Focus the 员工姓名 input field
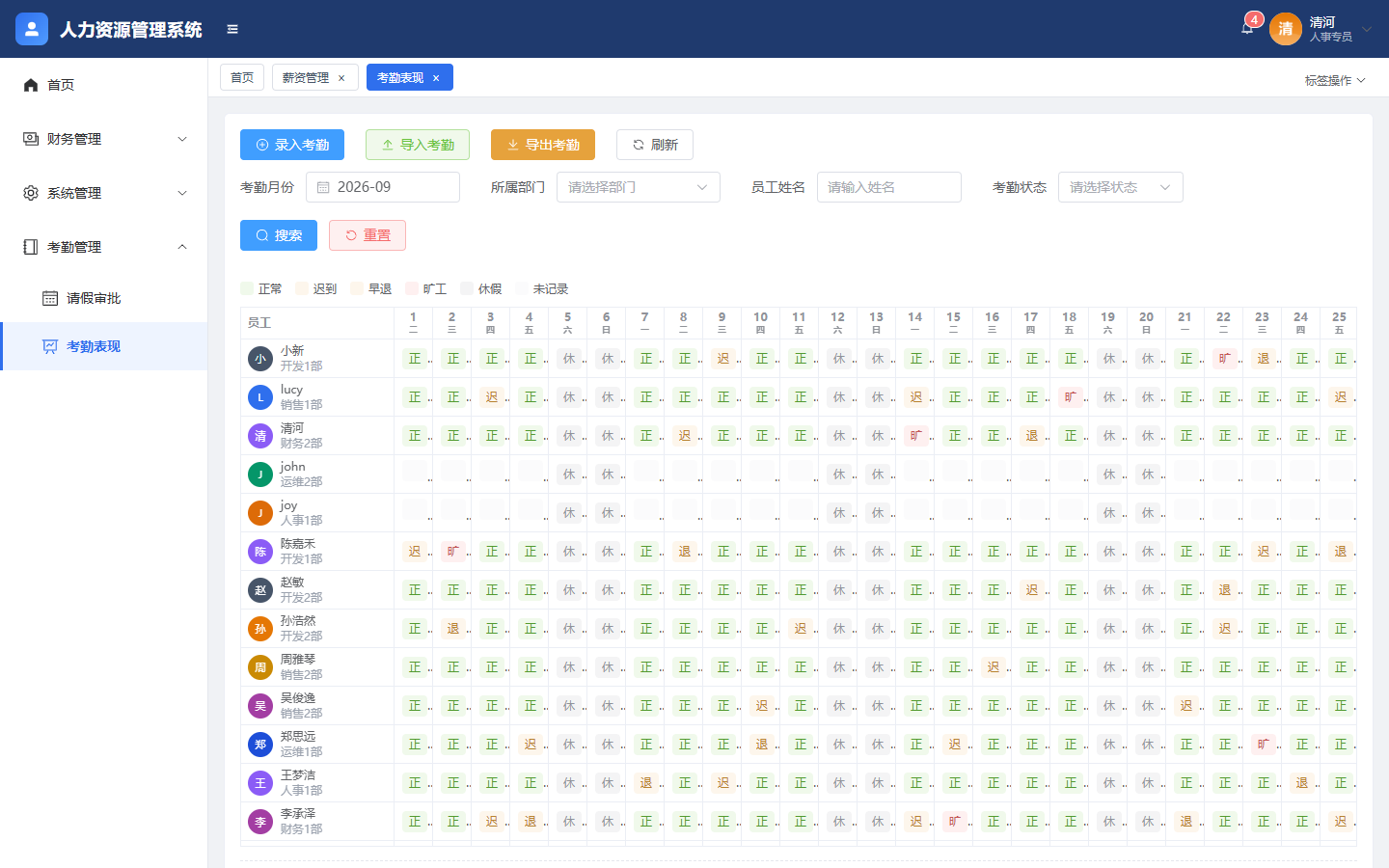 pyautogui.click(x=889, y=187)
